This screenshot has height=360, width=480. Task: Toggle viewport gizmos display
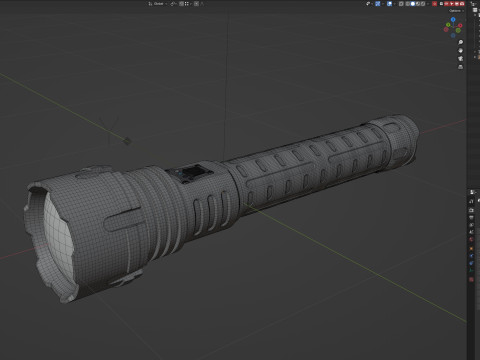[x=378, y=4]
